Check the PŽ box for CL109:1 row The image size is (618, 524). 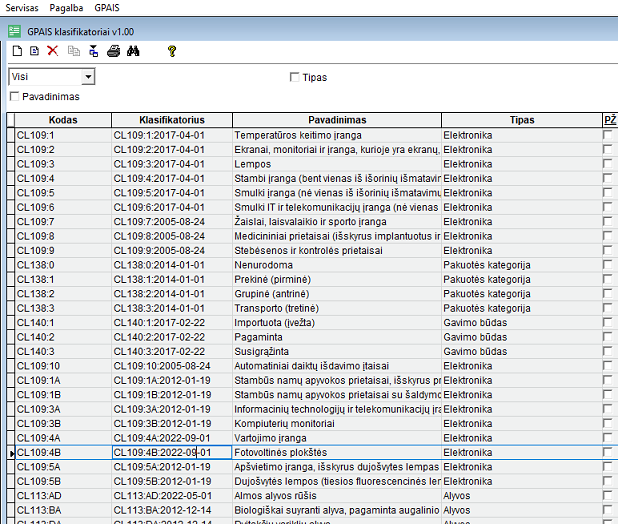pyautogui.click(x=608, y=135)
